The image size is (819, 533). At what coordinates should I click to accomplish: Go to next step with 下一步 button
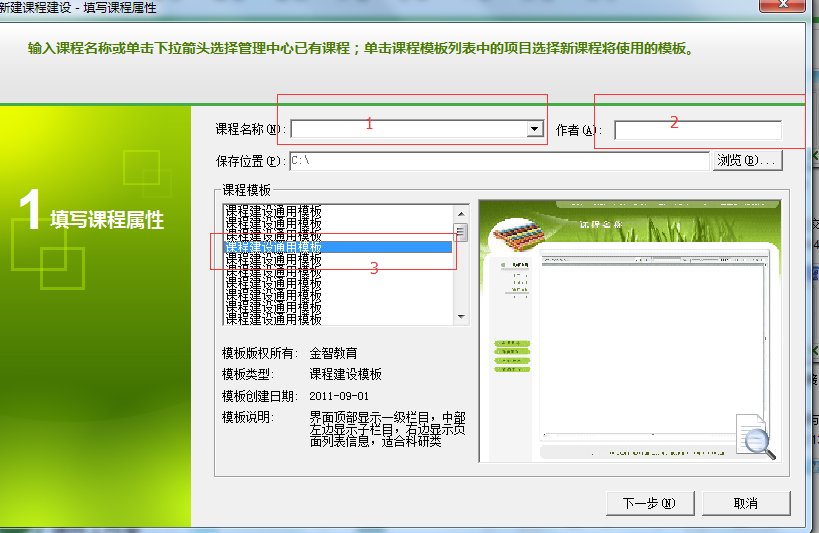coord(648,503)
